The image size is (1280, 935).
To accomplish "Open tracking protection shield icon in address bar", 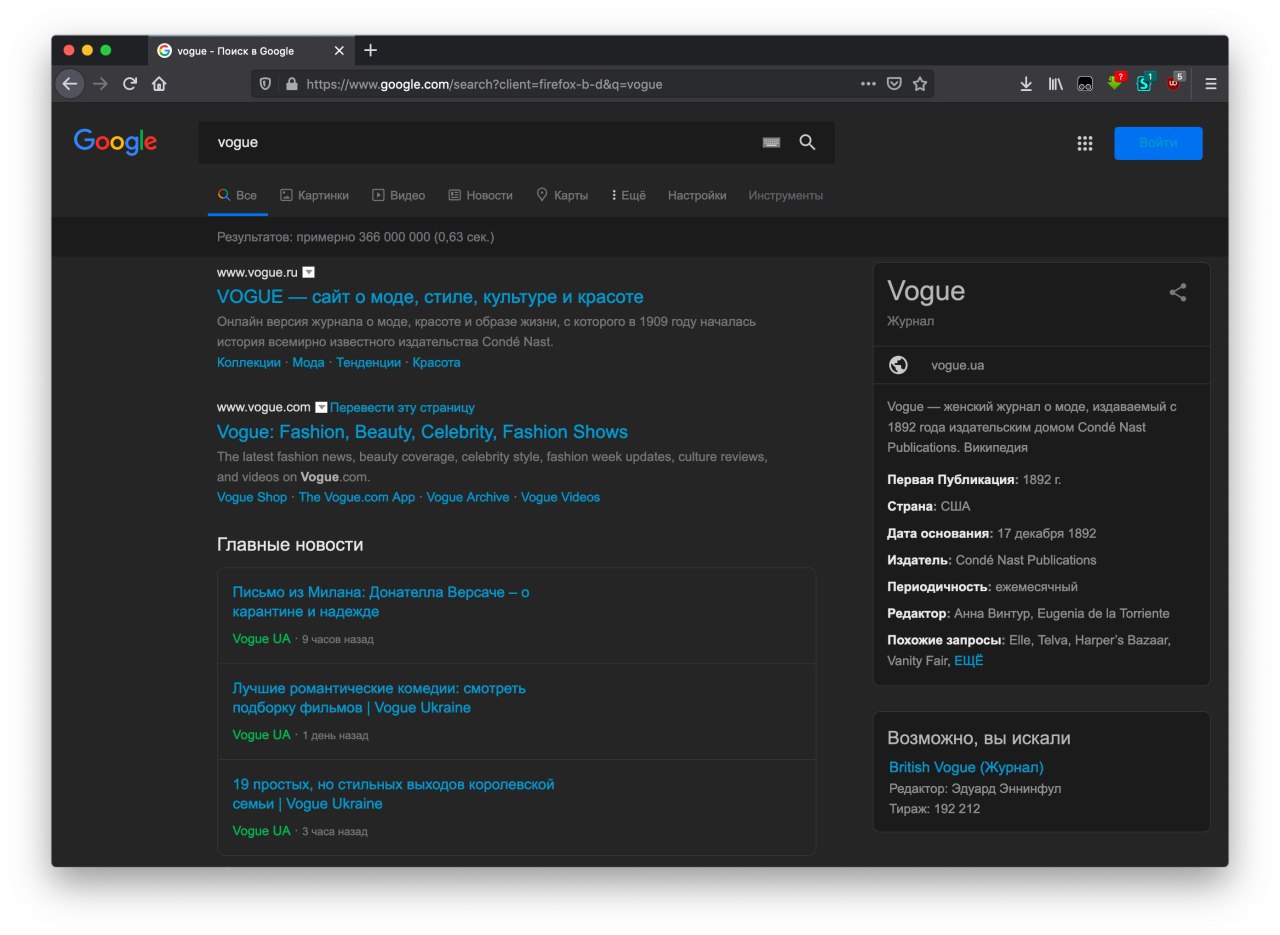I will [266, 84].
